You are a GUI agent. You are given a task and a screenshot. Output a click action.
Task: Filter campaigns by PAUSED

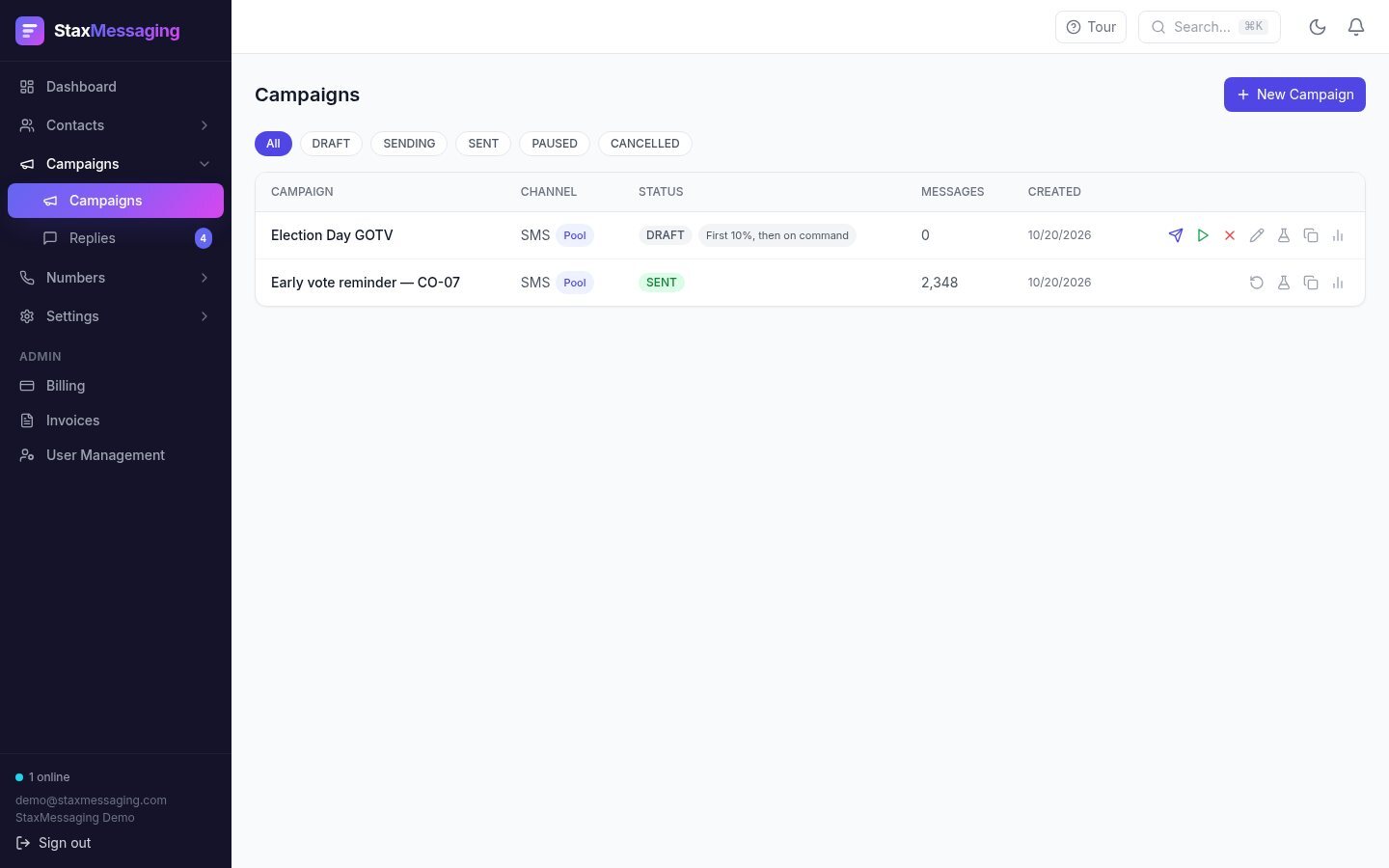[x=555, y=144]
